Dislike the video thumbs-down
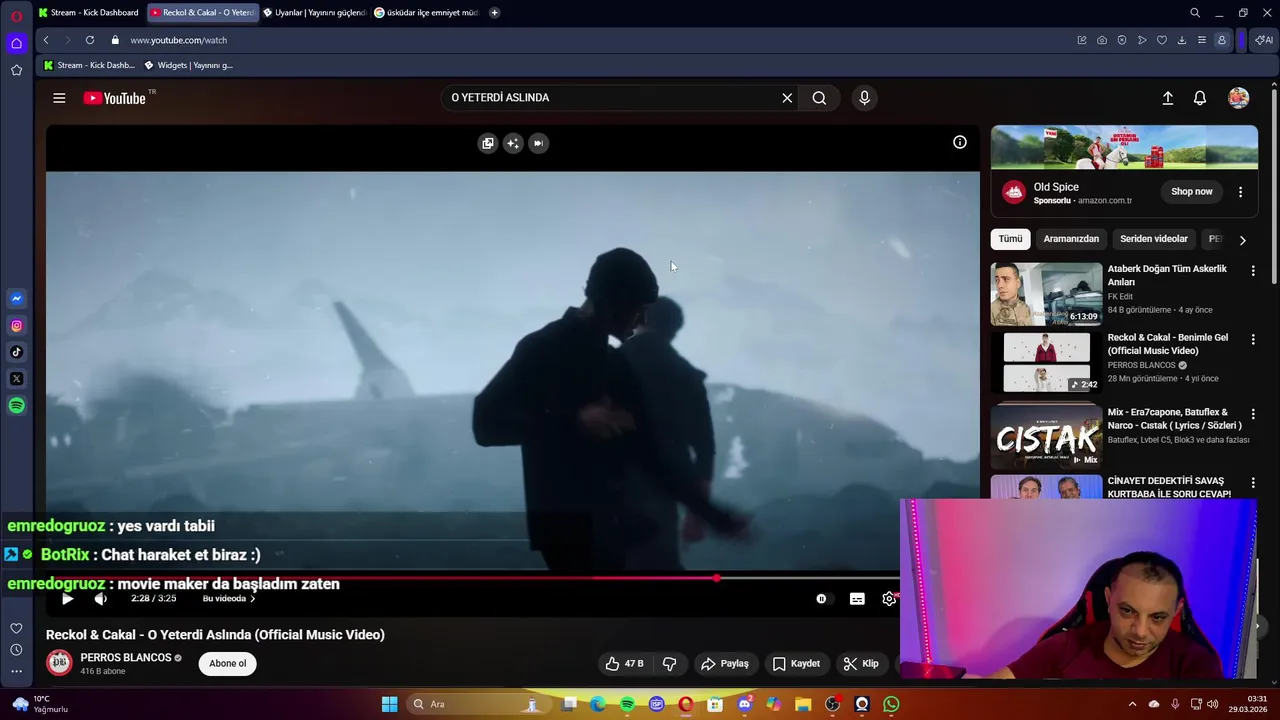Image resolution: width=1280 pixels, height=720 pixels. tap(670, 664)
